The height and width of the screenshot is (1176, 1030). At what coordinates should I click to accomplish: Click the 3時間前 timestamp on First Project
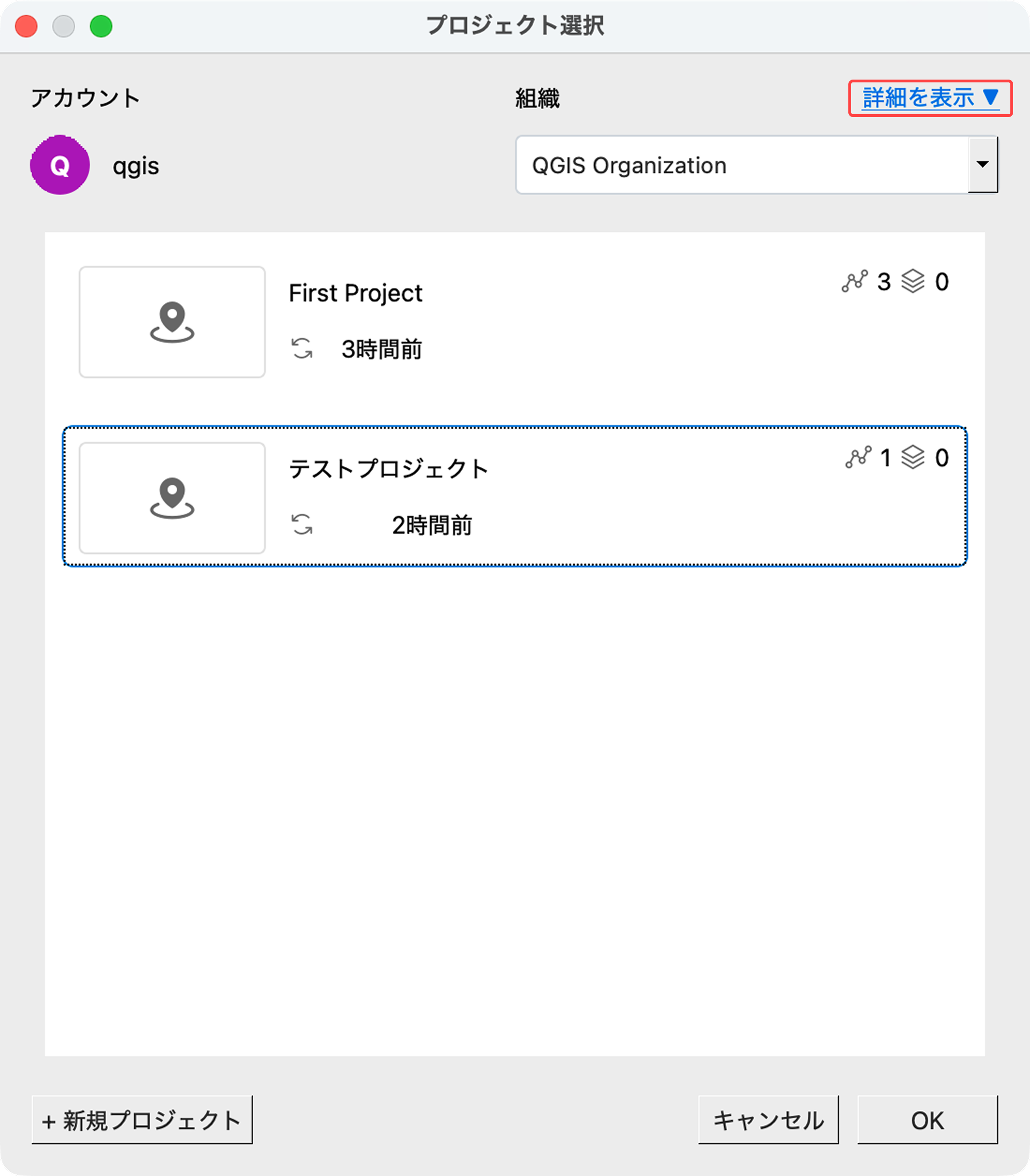coord(381,348)
